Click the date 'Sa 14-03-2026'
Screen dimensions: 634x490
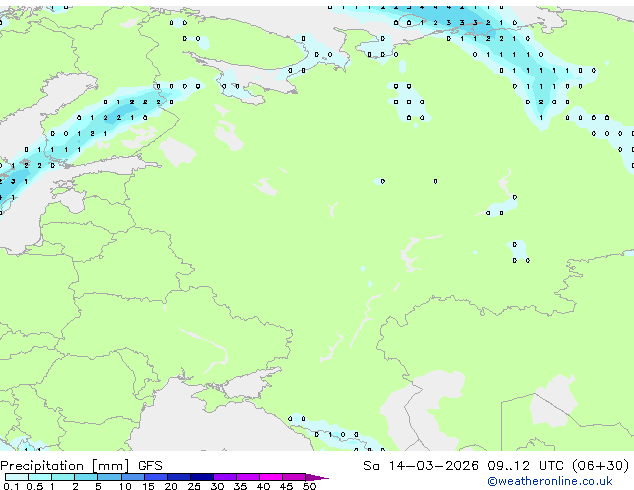421,466
